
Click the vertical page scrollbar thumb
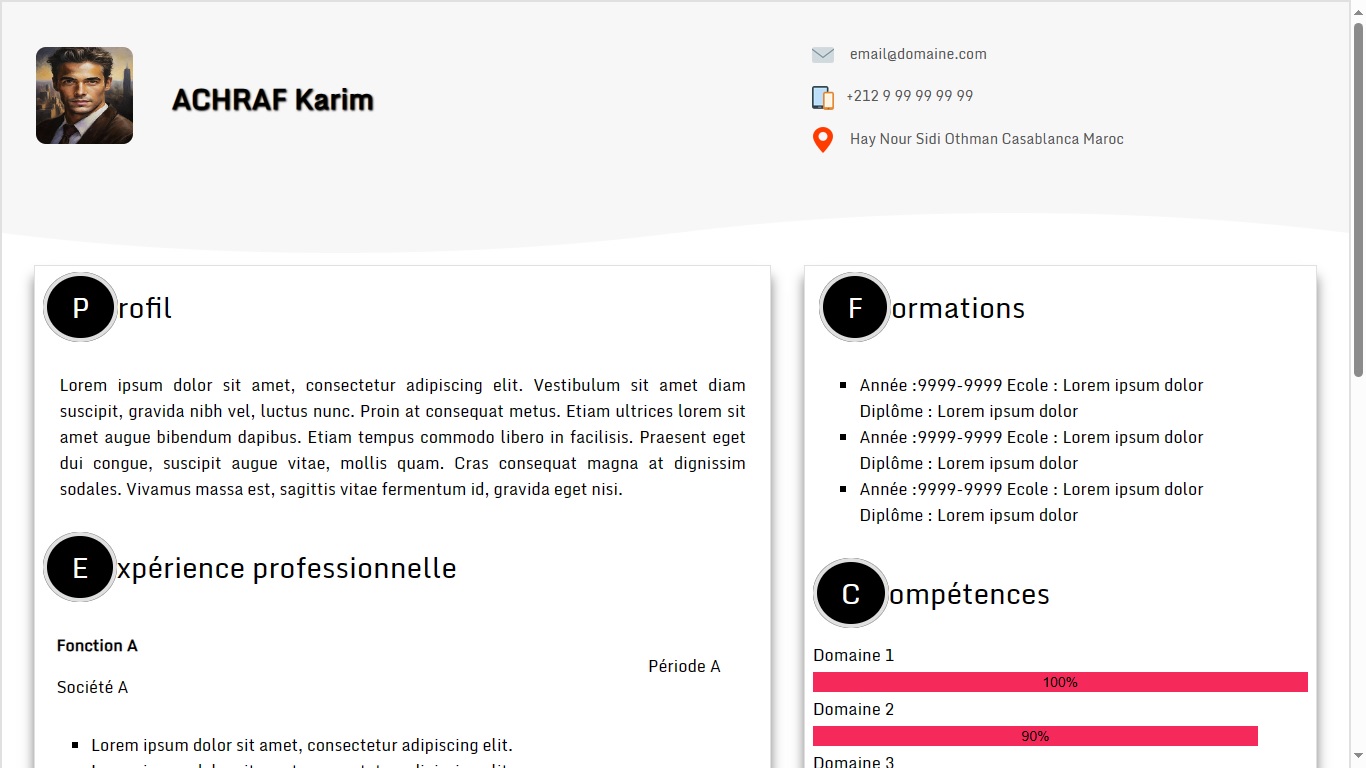click(1358, 200)
